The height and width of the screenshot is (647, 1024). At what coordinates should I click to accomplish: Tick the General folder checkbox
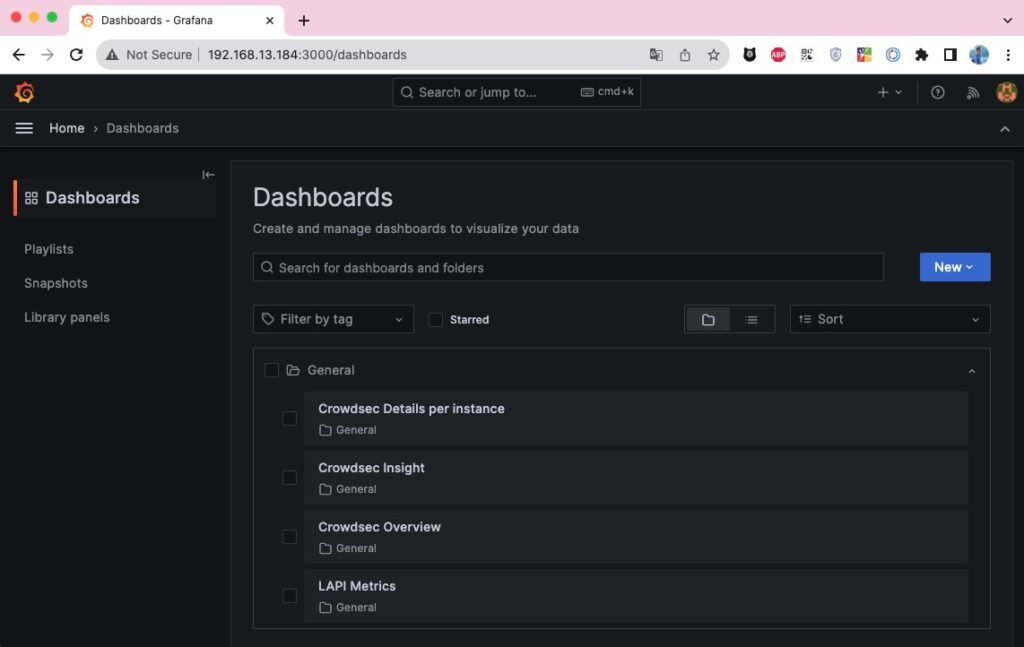coord(272,370)
